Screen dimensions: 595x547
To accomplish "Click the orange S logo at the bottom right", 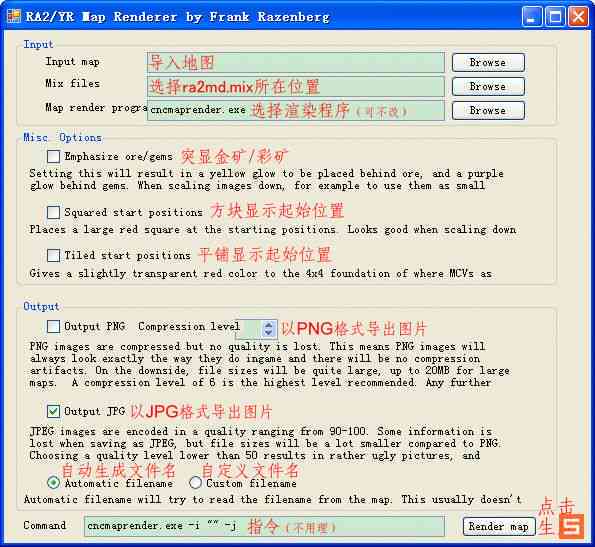I will coord(571,526).
